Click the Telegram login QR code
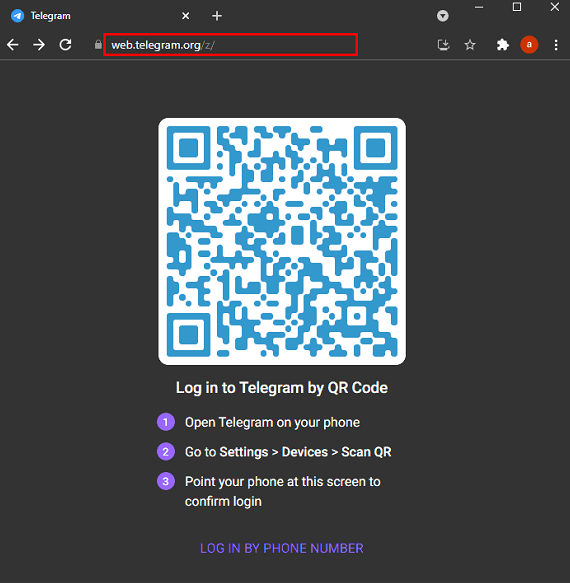Screen dimensions: 570x583 (x=282, y=241)
